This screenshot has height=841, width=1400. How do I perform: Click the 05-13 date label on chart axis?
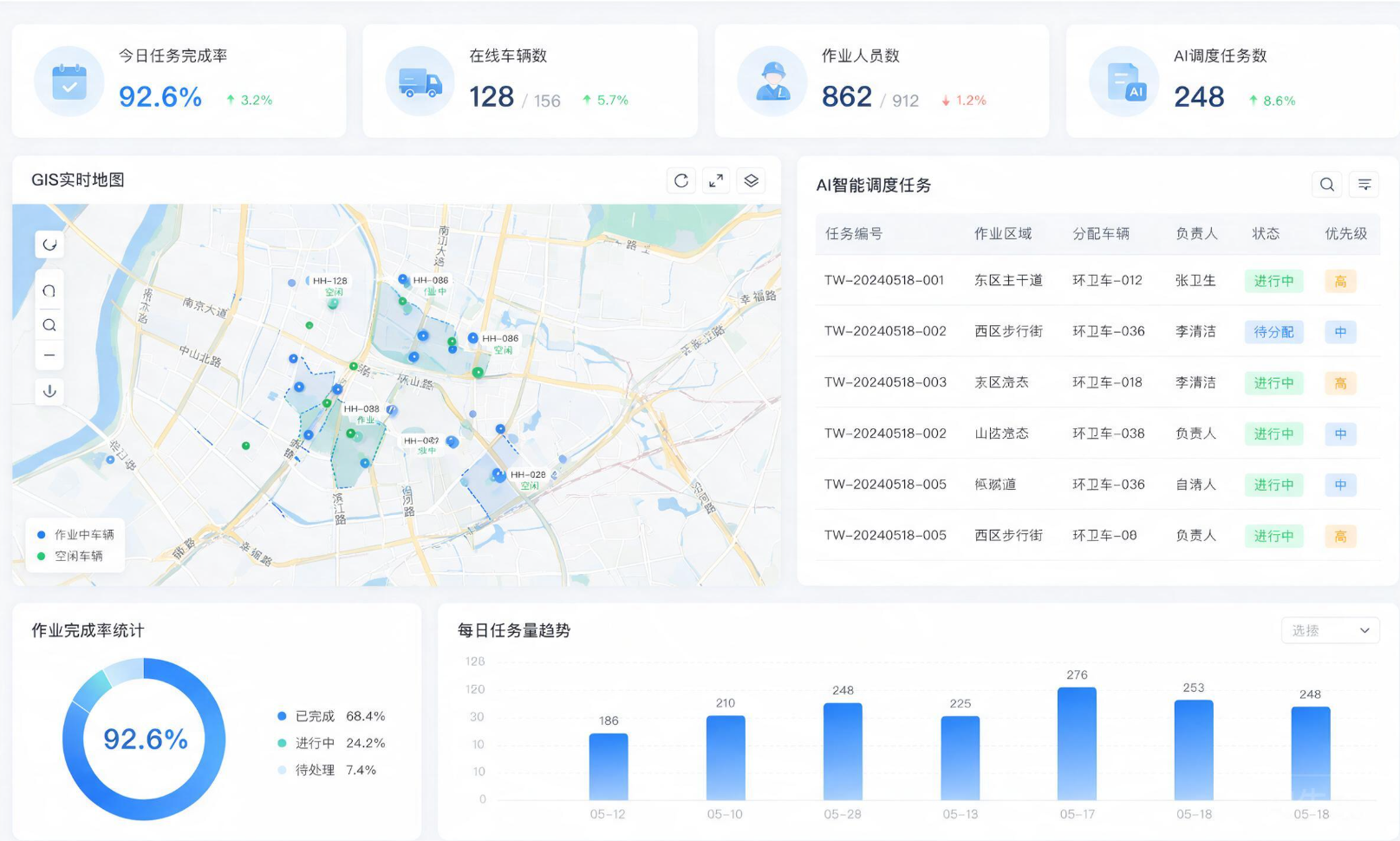tap(960, 814)
